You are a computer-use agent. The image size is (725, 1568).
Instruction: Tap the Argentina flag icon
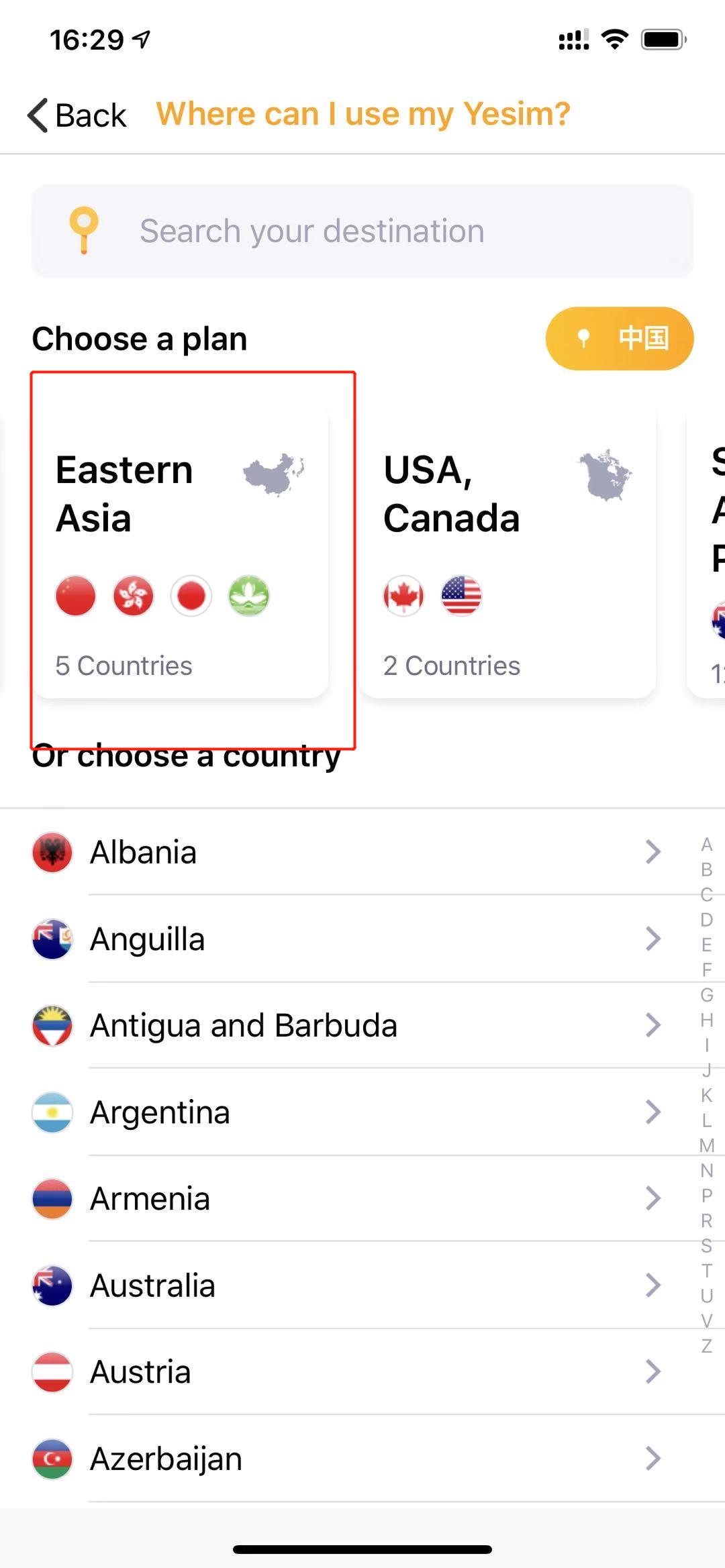coord(52,1112)
